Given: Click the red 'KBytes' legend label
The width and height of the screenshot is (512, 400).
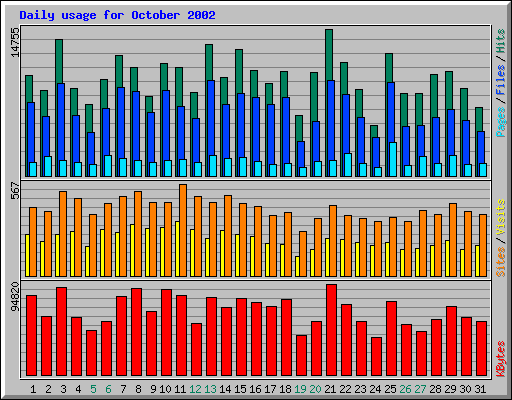Looking at the screenshot, I should [500, 359].
